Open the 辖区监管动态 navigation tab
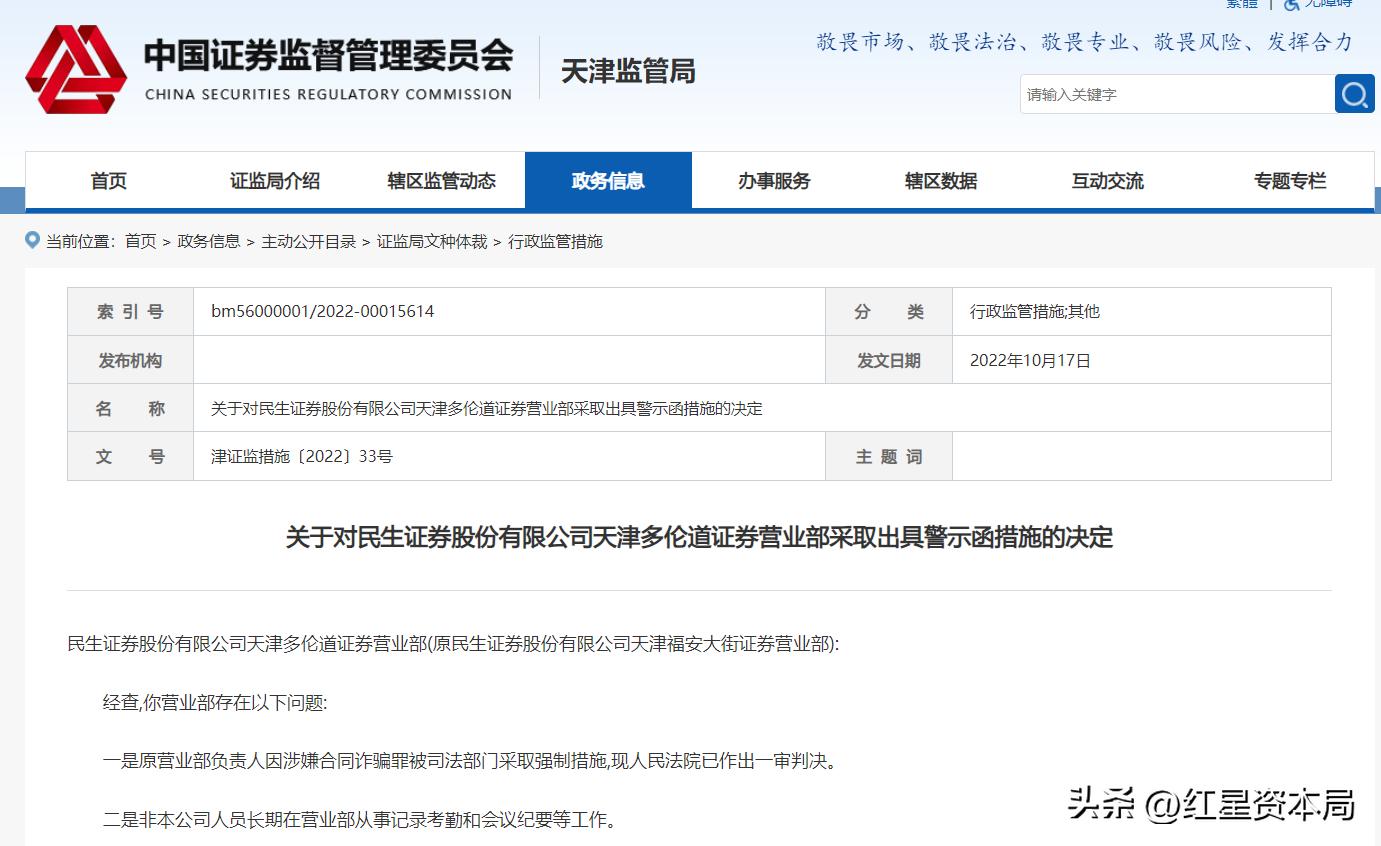Screen dimensions: 1381x846 pyautogui.click(x=440, y=180)
